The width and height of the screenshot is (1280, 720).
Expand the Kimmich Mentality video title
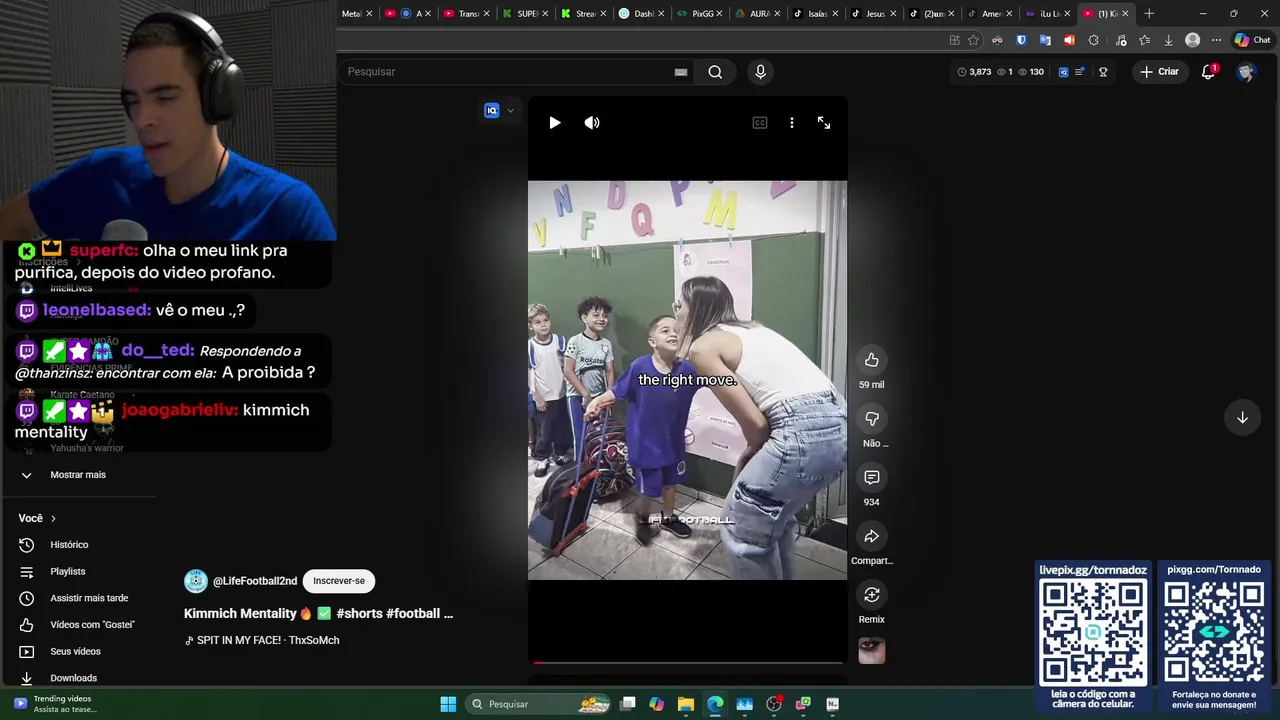pyautogui.click(x=318, y=613)
